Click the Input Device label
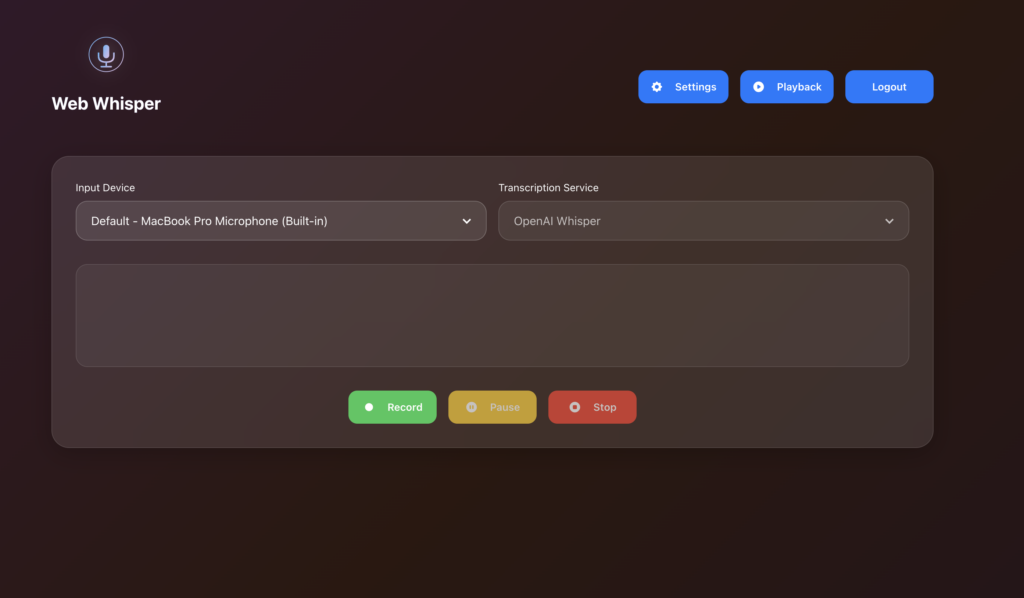 point(105,187)
